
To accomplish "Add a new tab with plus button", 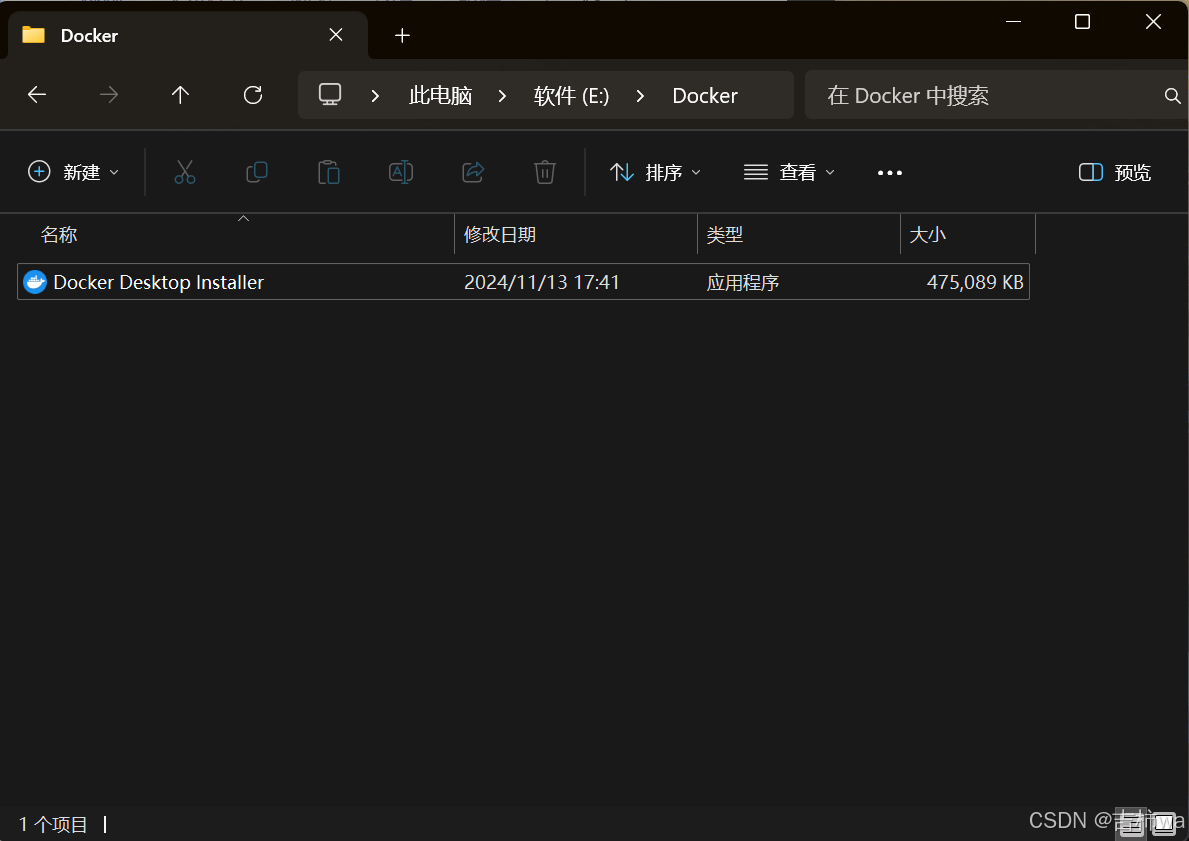I will click(x=403, y=36).
